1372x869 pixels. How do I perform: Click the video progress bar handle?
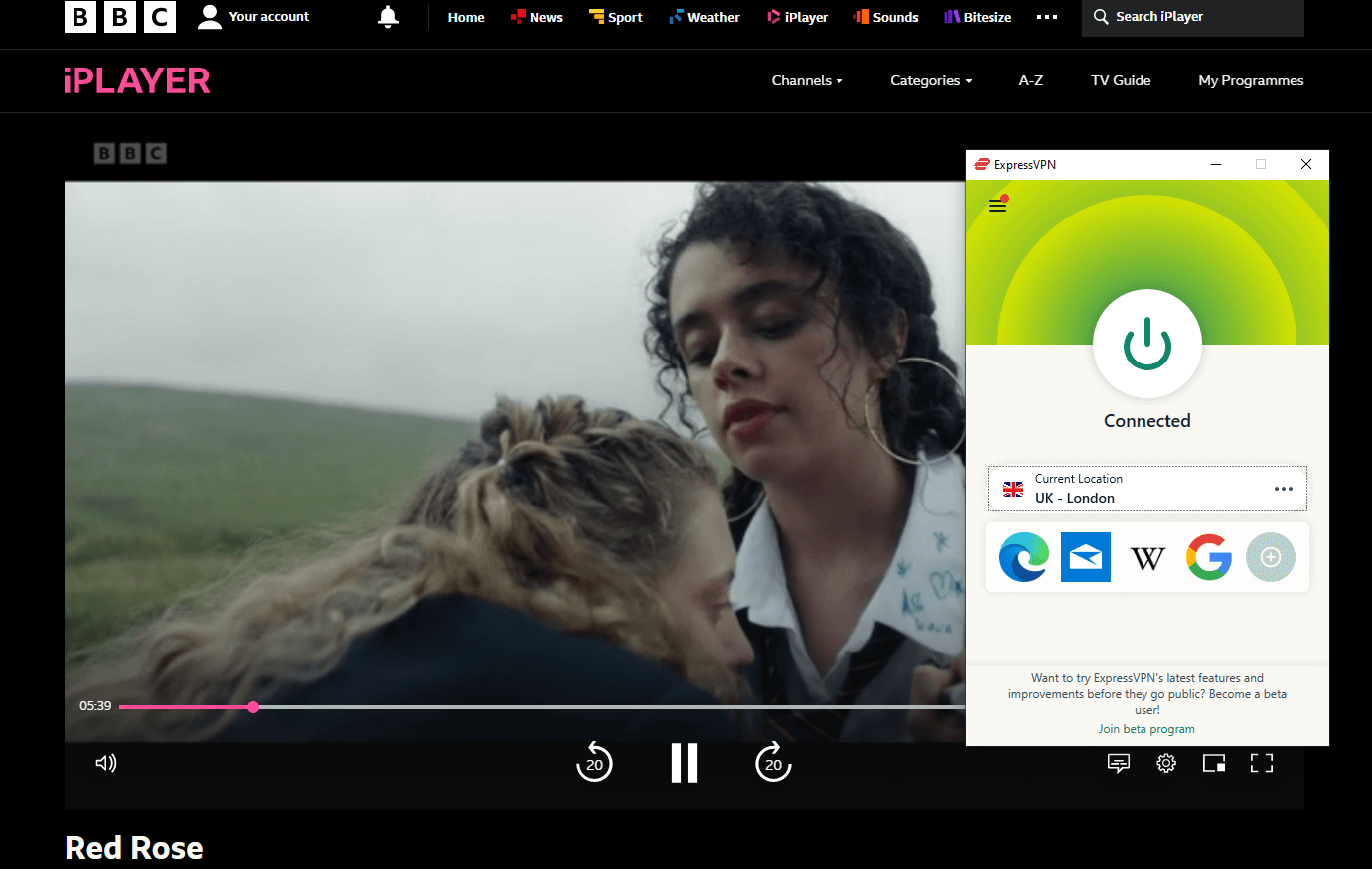[x=253, y=707]
